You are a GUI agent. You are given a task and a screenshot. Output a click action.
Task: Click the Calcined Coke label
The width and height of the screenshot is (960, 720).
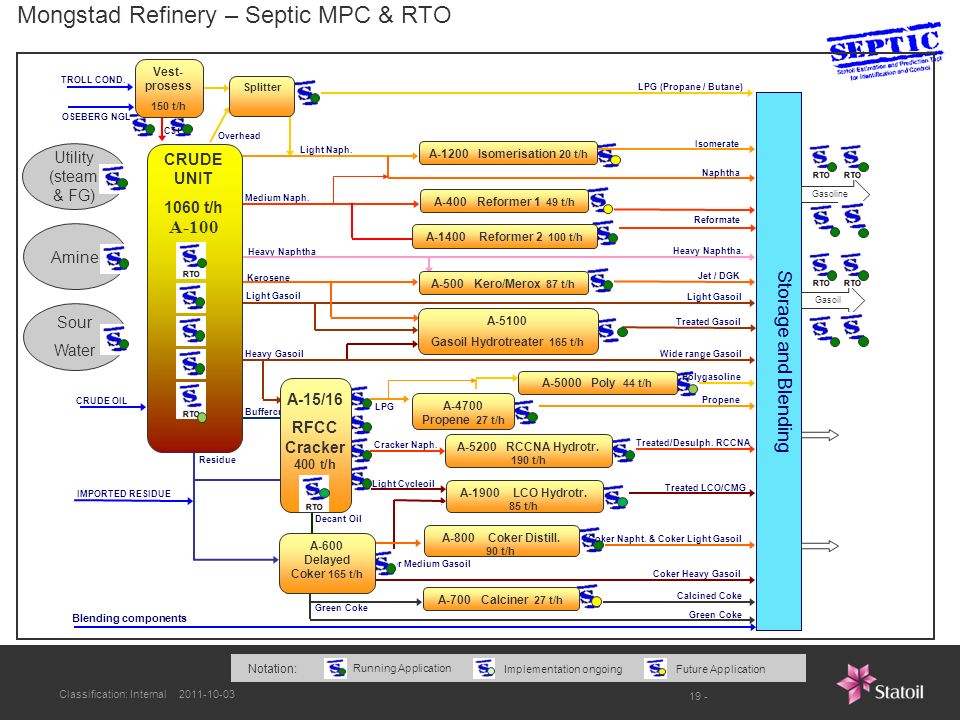pyautogui.click(x=709, y=595)
